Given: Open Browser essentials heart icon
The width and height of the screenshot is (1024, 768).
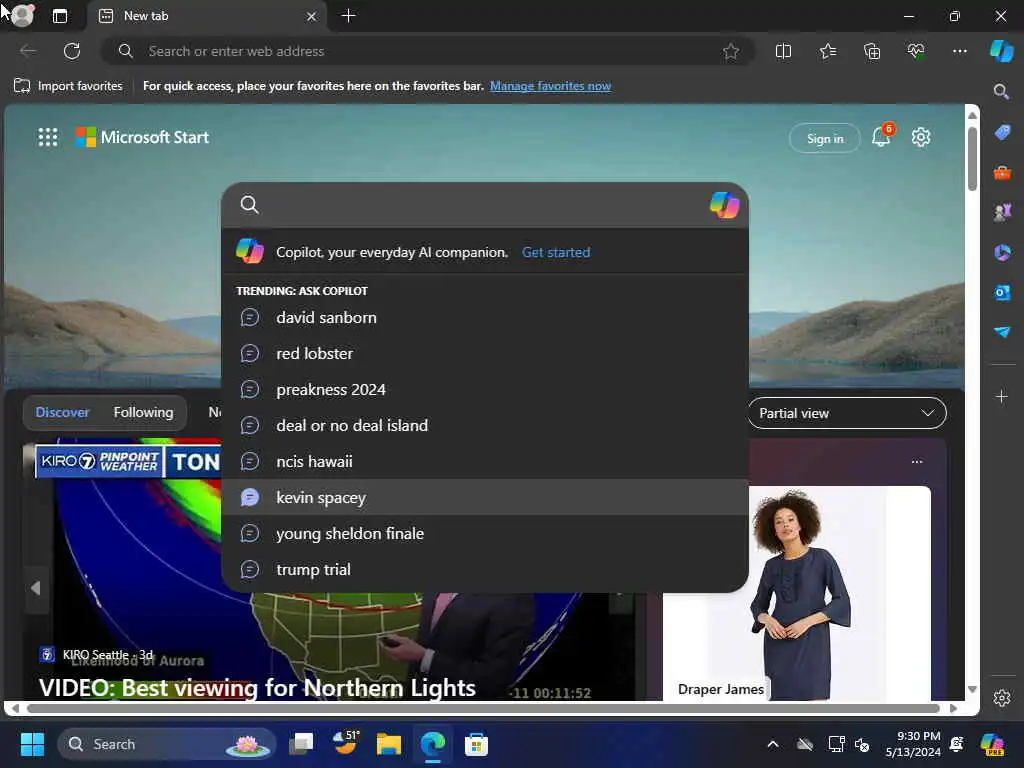Looking at the screenshot, I should pyautogui.click(x=916, y=51).
